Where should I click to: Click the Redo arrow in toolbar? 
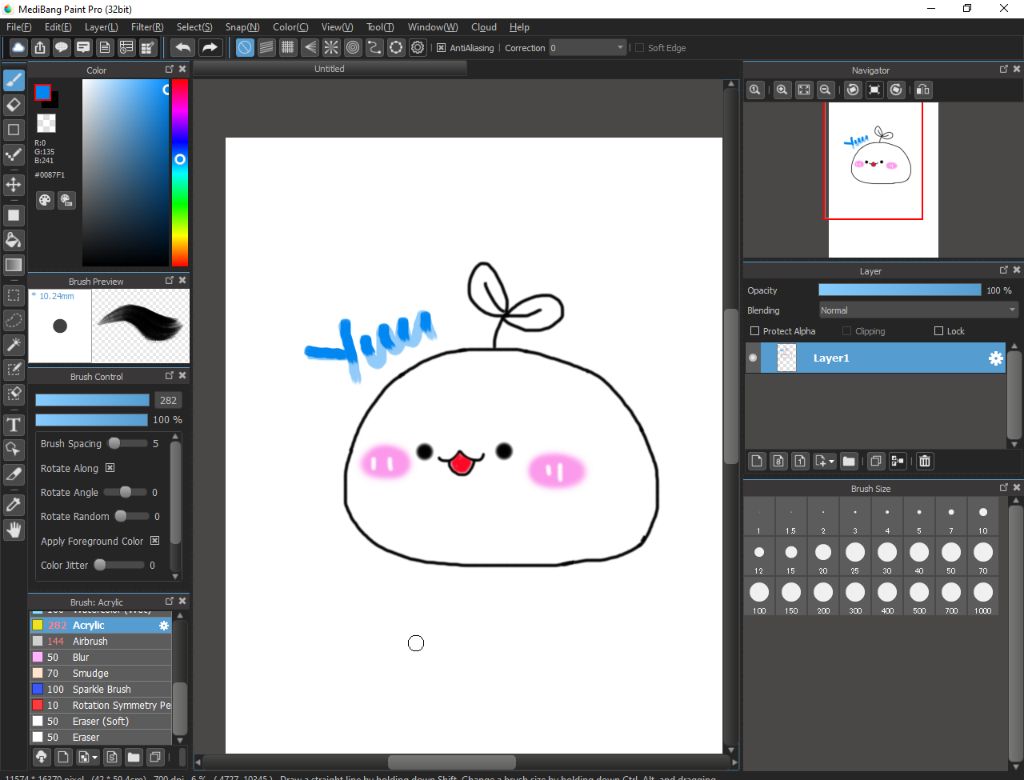(209, 48)
